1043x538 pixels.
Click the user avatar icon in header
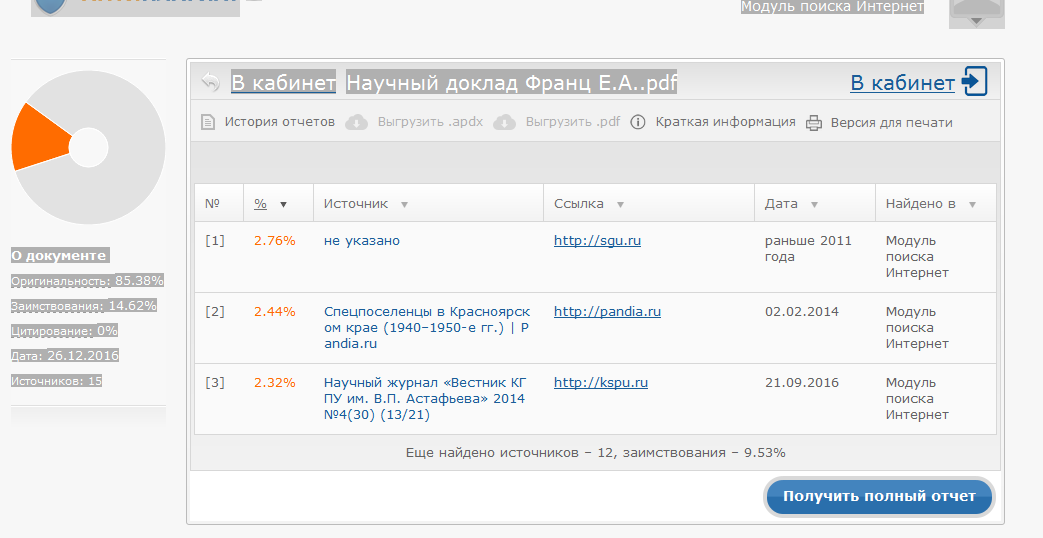pyautogui.click(x=976, y=12)
